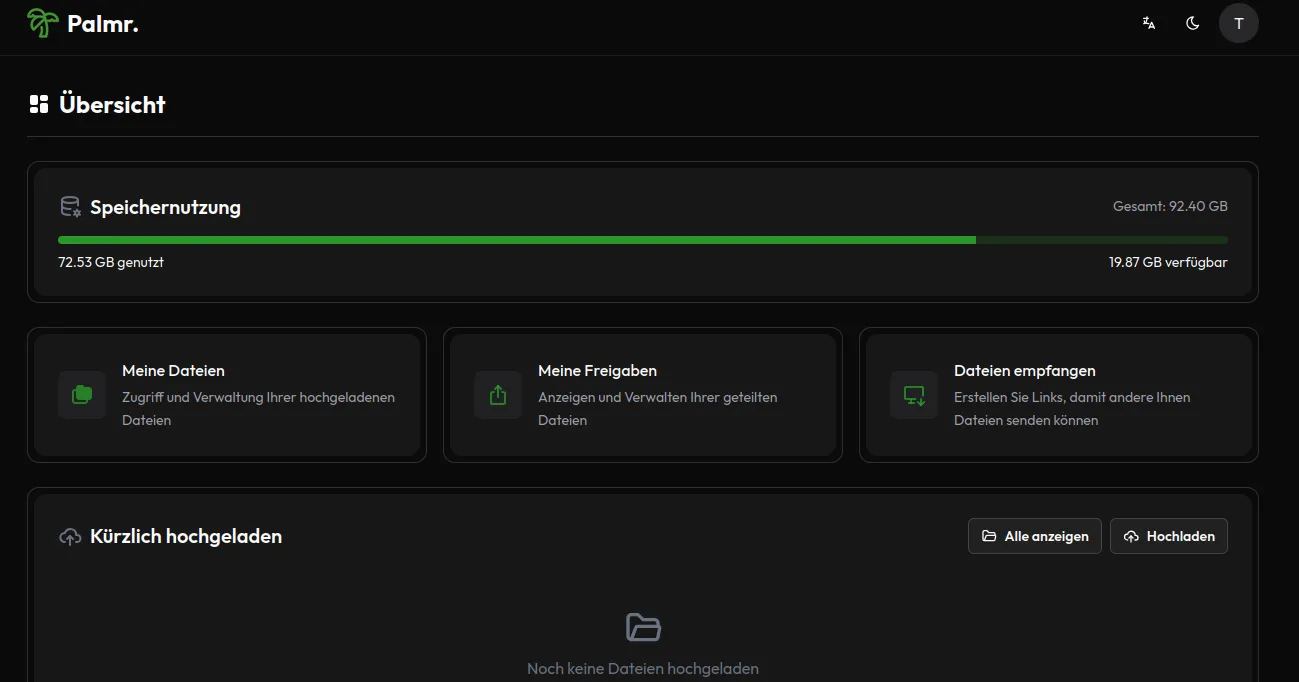1299x682 pixels.
Task: Open the language switcher icon
Action: (1148, 22)
